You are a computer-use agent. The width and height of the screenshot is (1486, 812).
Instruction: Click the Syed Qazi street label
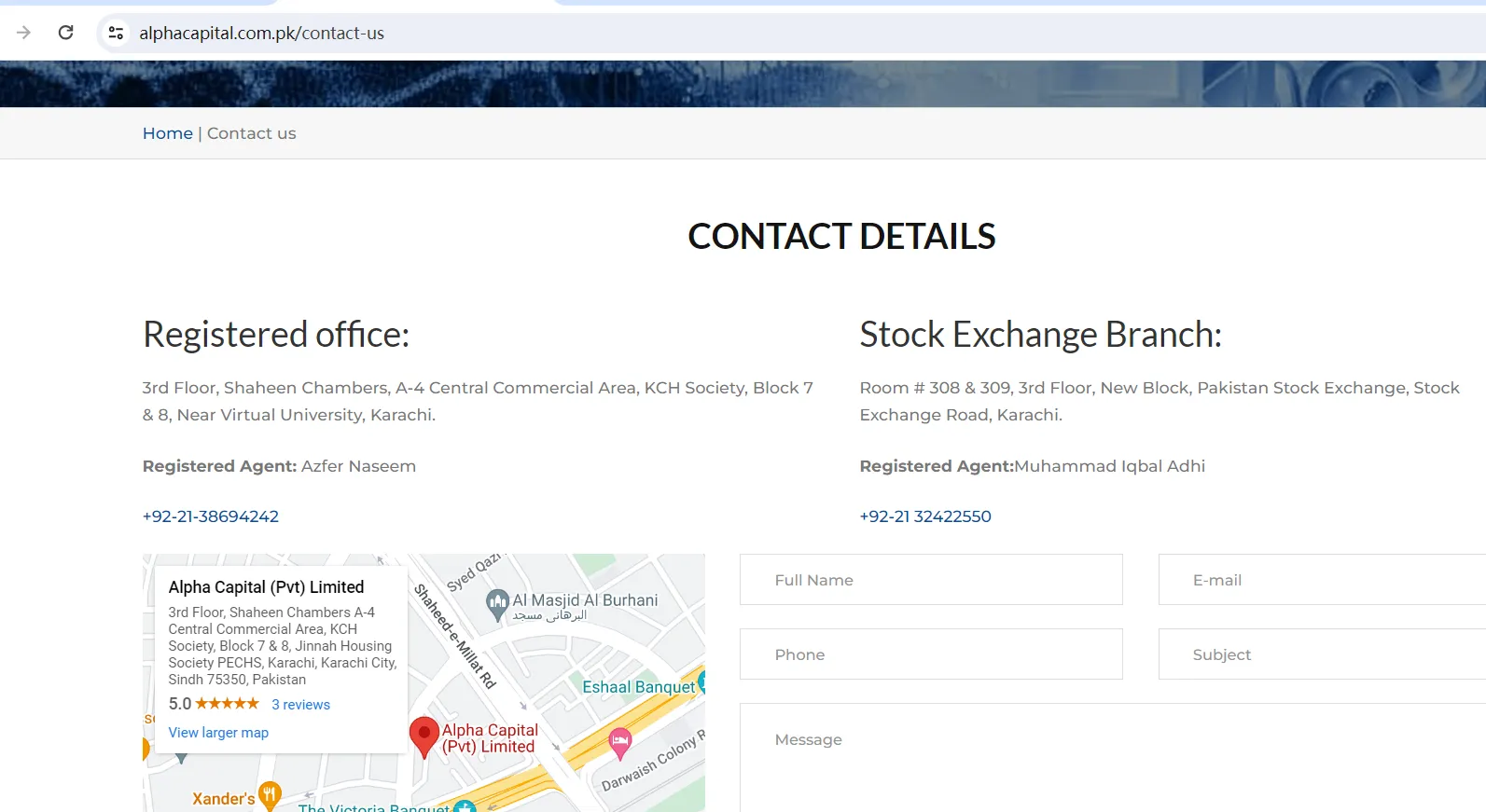[474, 571]
